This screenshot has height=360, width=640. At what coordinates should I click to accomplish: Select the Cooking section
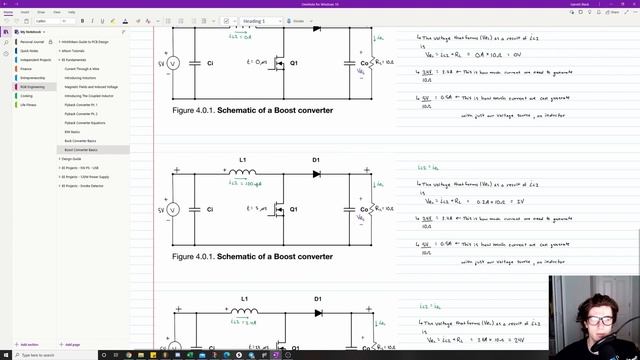coord(26,96)
